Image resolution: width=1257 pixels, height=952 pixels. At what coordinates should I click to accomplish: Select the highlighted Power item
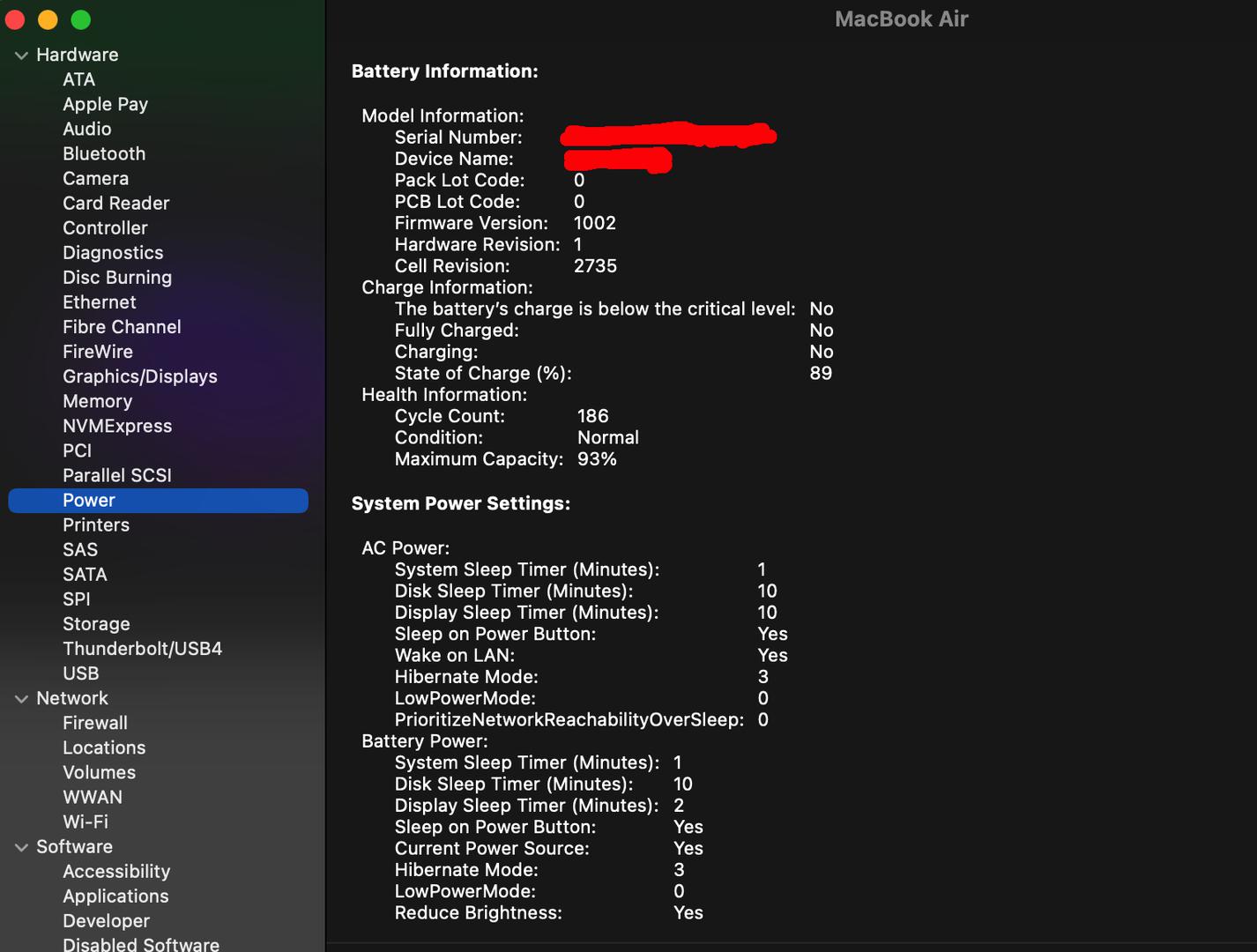(159, 501)
